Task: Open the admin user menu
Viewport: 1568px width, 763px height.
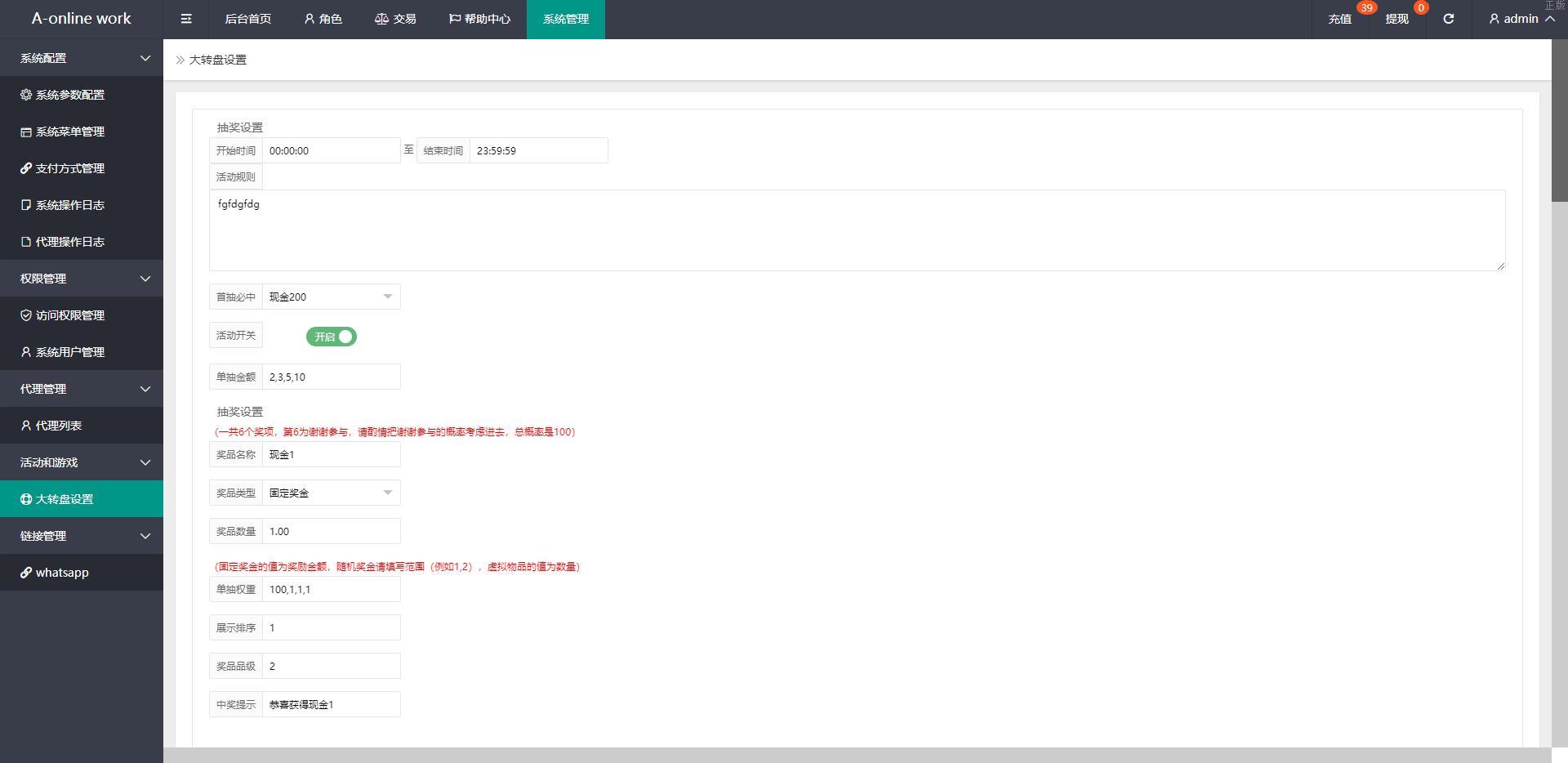Action: (x=1521, y=19)
